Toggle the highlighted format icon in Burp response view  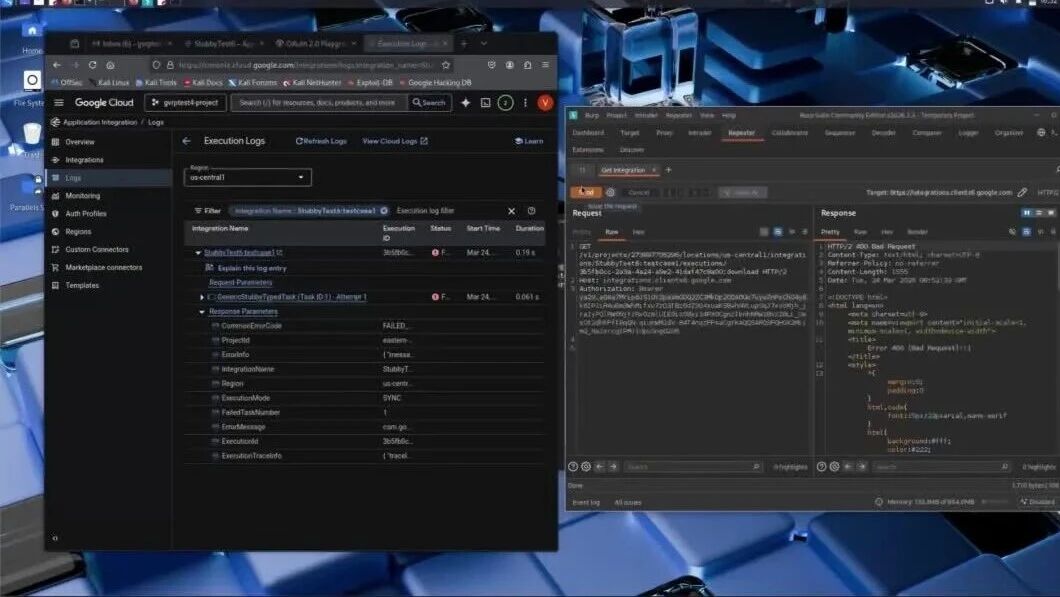1026,232
